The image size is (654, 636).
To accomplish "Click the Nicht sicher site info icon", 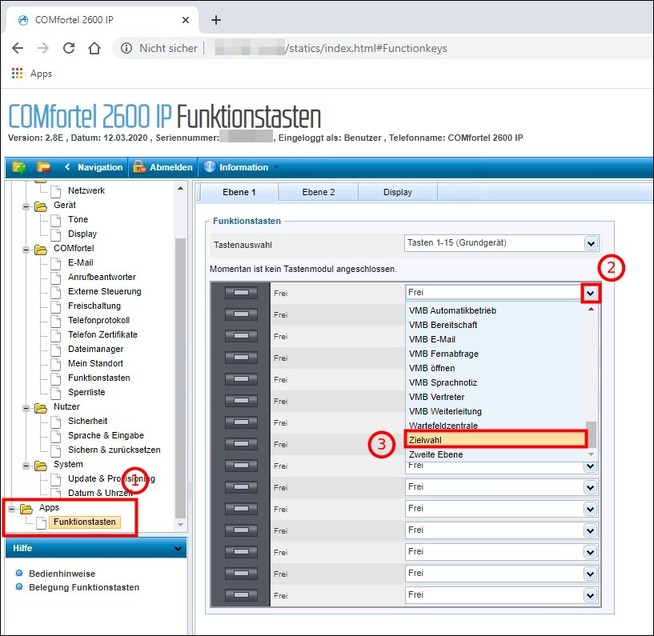I will click(126, 48).
